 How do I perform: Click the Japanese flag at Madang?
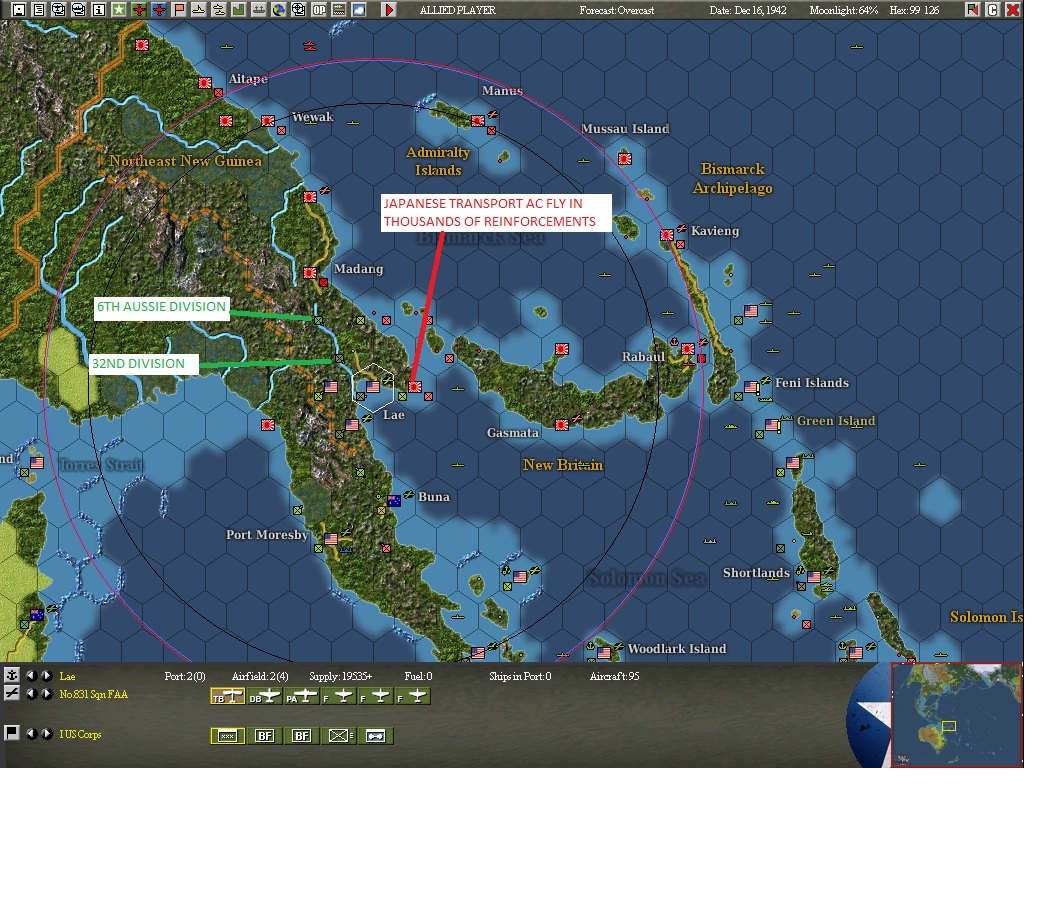coord(310,273)
